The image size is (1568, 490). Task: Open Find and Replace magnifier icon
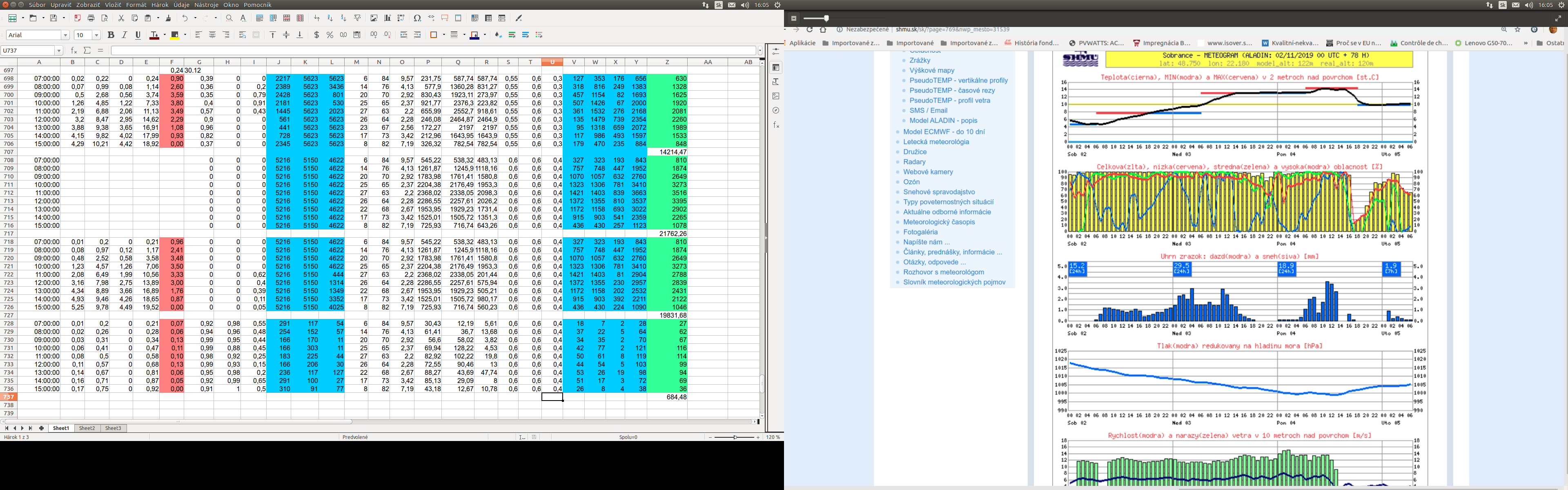pos(229,18)
